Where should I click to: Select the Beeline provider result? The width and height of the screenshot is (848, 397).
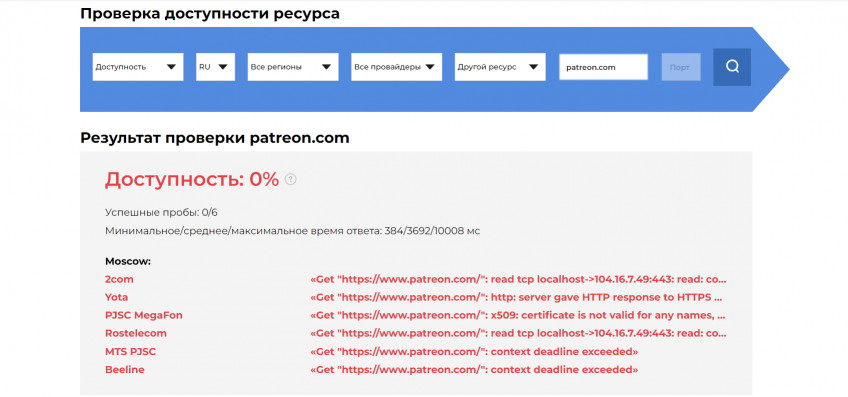click(124, 370)
